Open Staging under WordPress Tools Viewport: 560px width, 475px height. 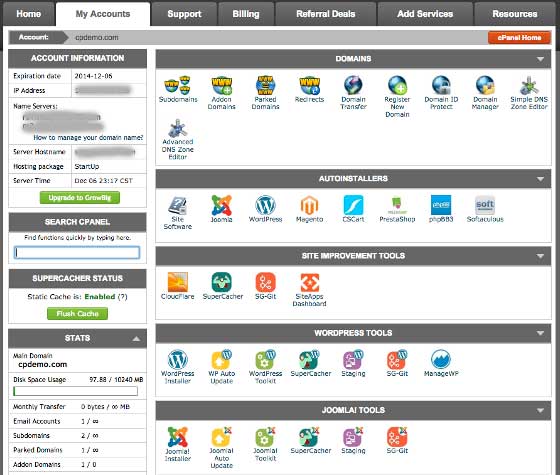(353, 363)
